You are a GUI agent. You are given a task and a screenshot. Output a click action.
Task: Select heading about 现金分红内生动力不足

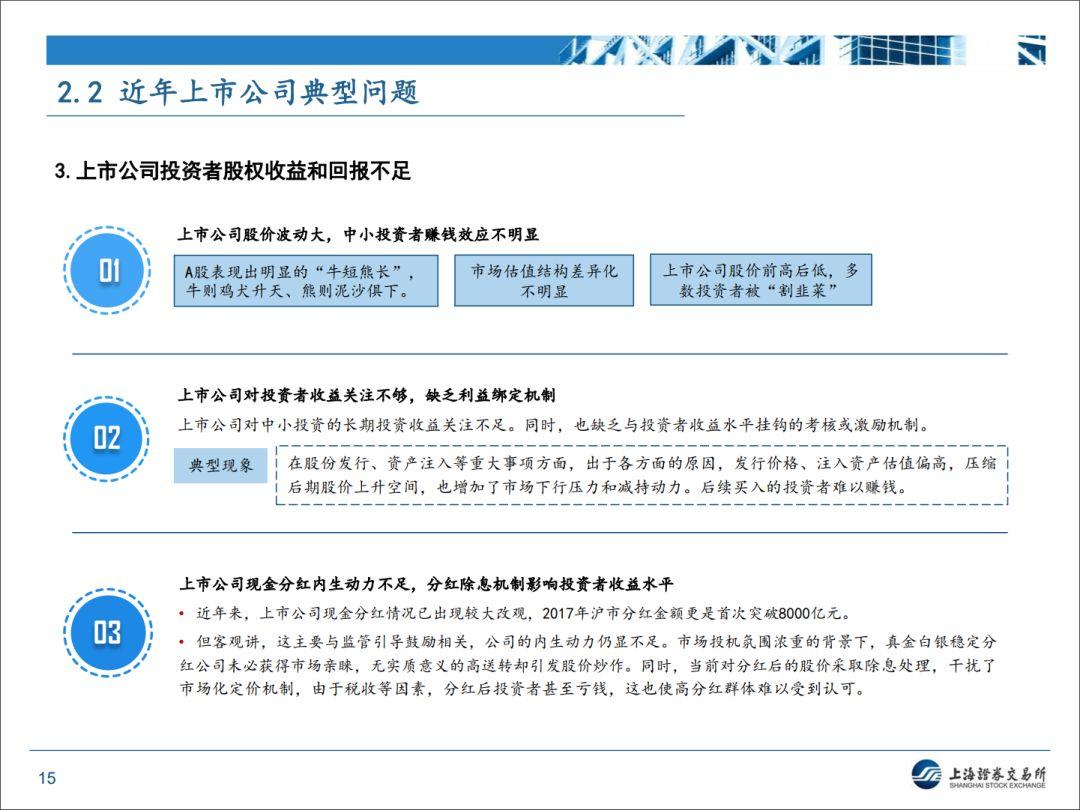426,585
